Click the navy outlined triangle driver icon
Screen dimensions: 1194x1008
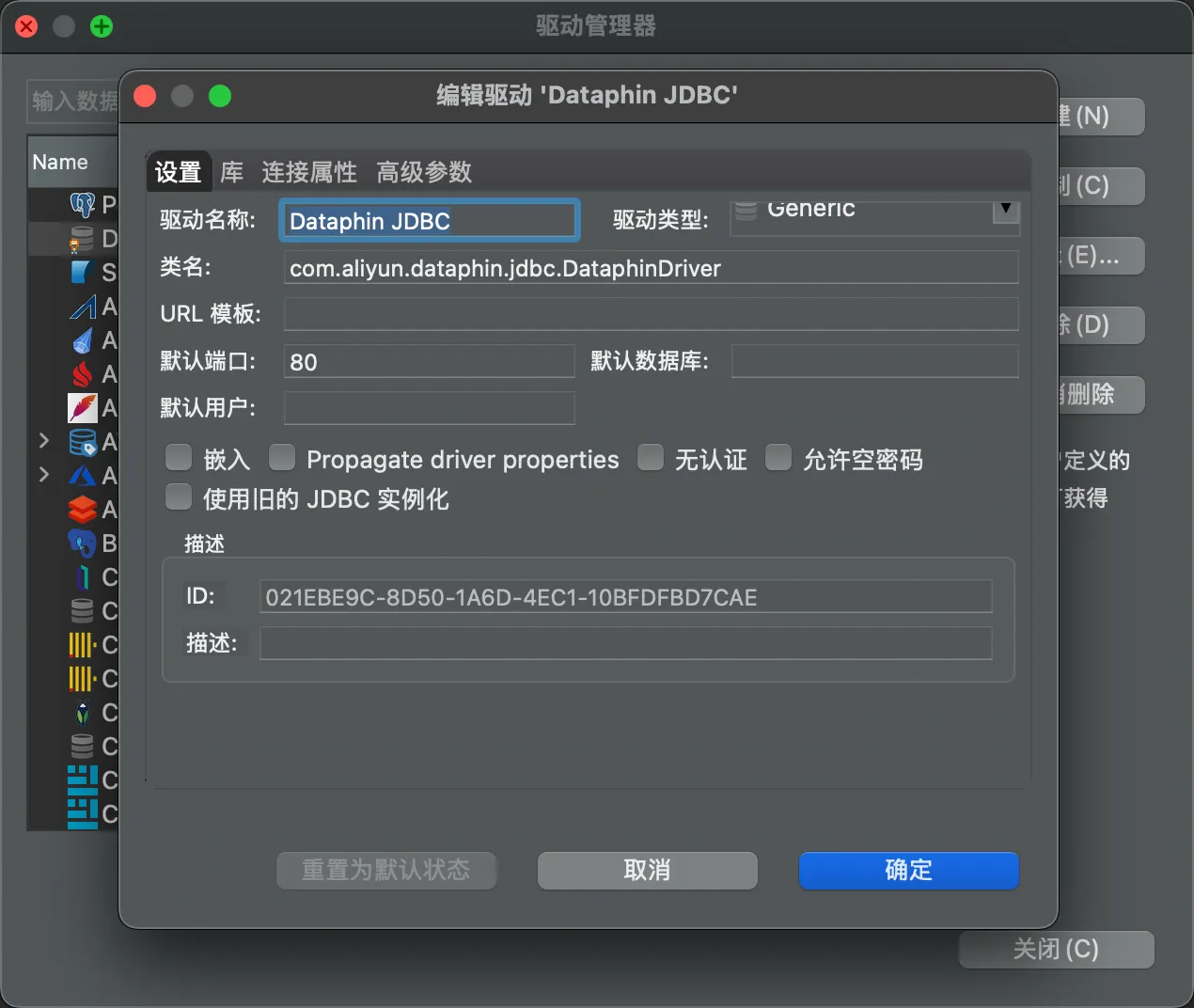coord(83,307)
